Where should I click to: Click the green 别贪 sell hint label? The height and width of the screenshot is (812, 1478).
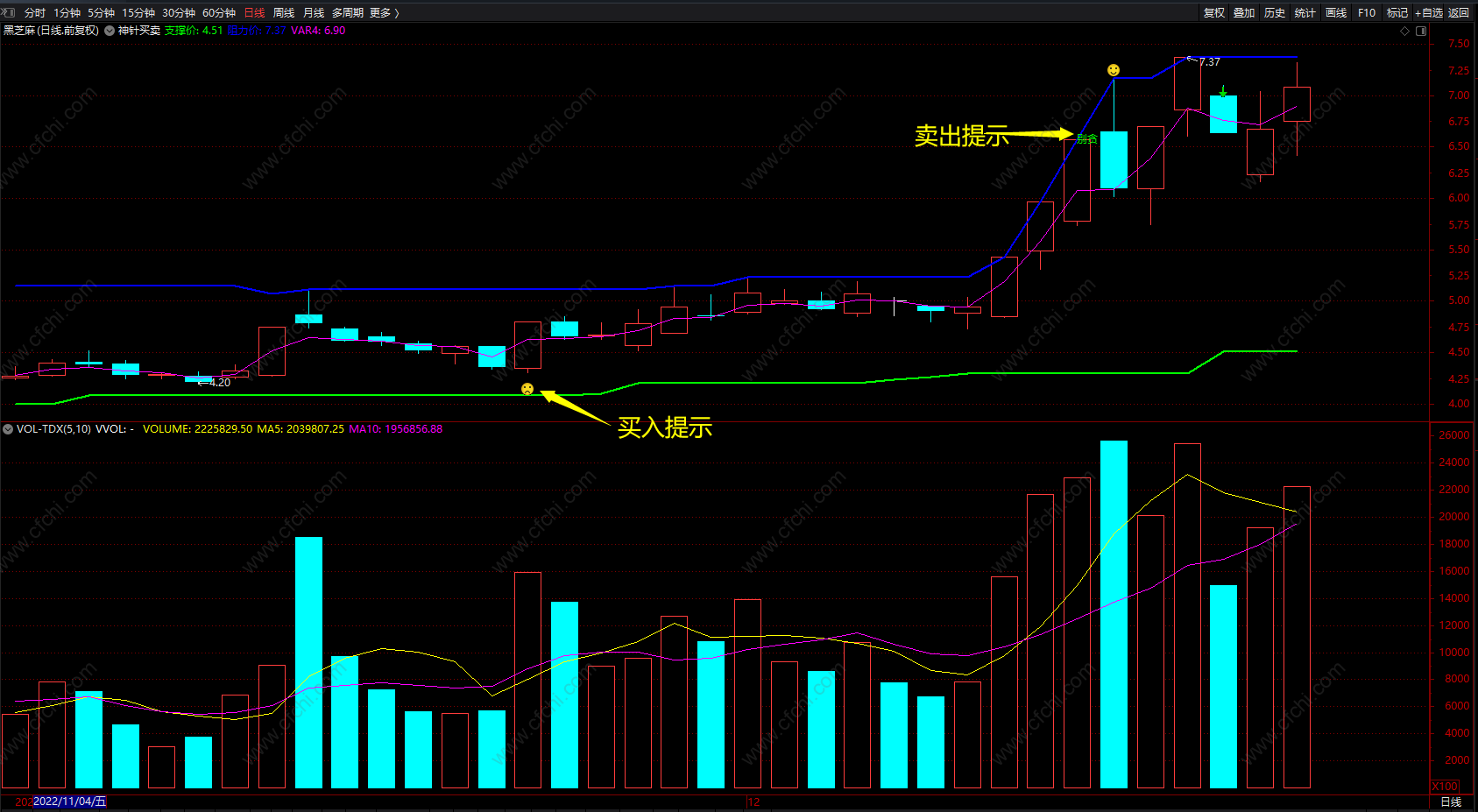pos(1086,138)
